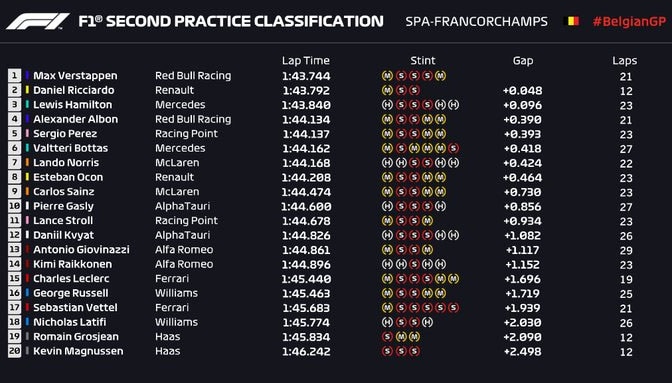
Task: Click Lando Norris's McLaren team name
Action: [177, 163]
